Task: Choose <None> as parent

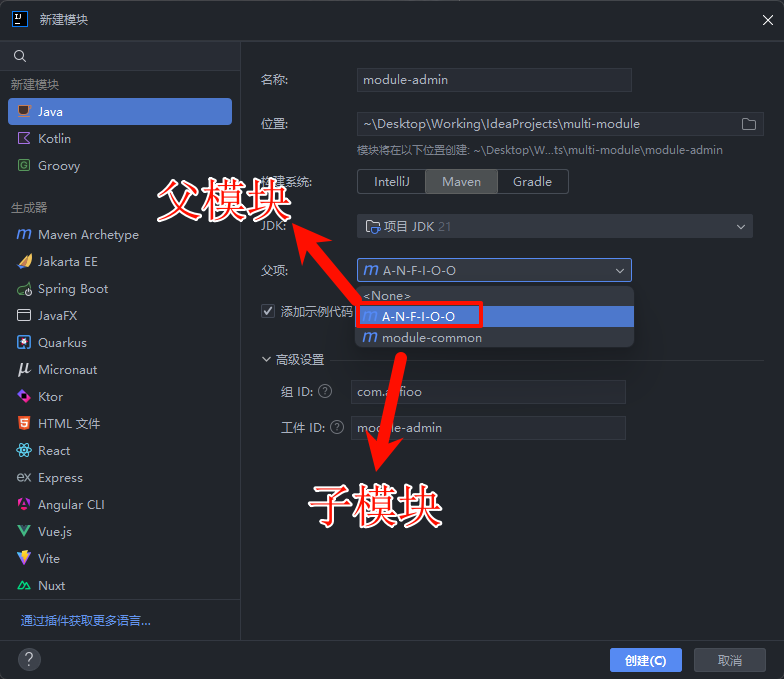Action: (x=494, y=296)
